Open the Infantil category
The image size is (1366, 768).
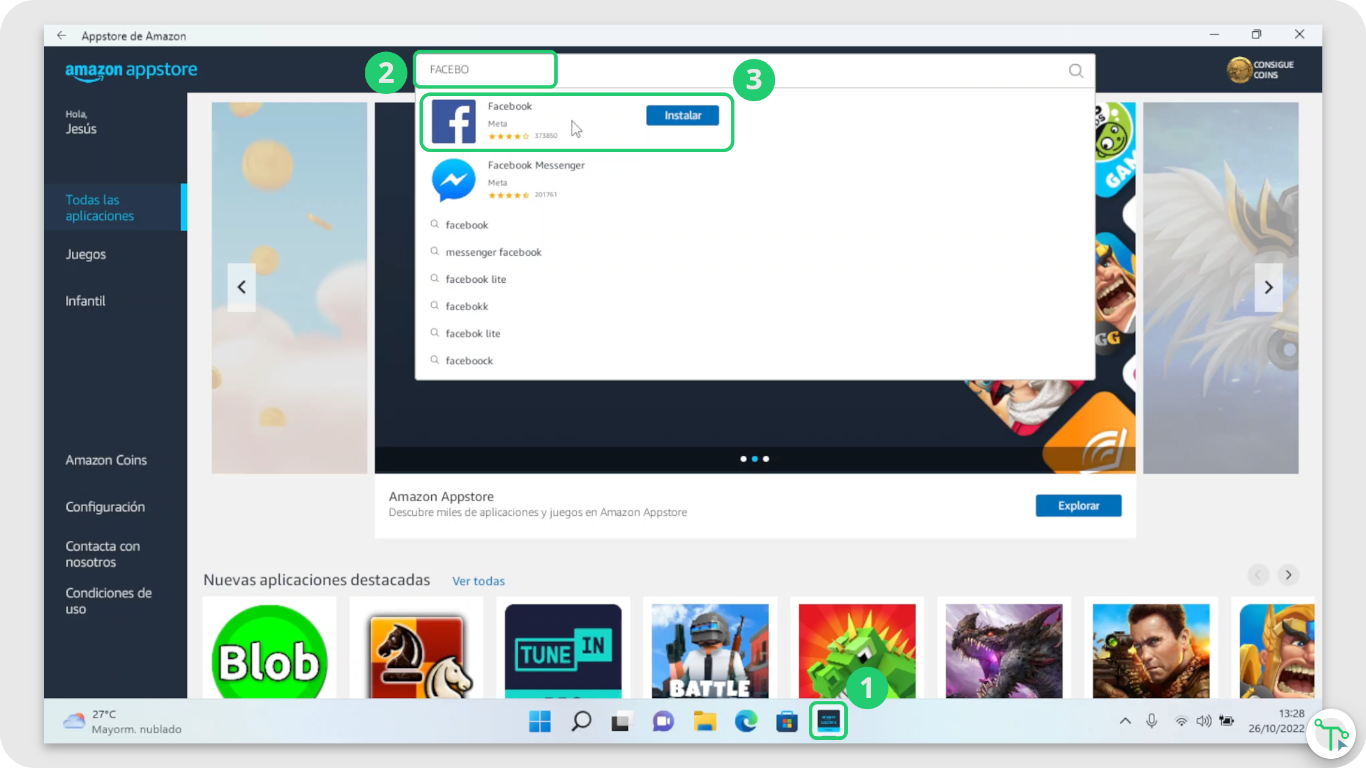(x=86, y=301)
